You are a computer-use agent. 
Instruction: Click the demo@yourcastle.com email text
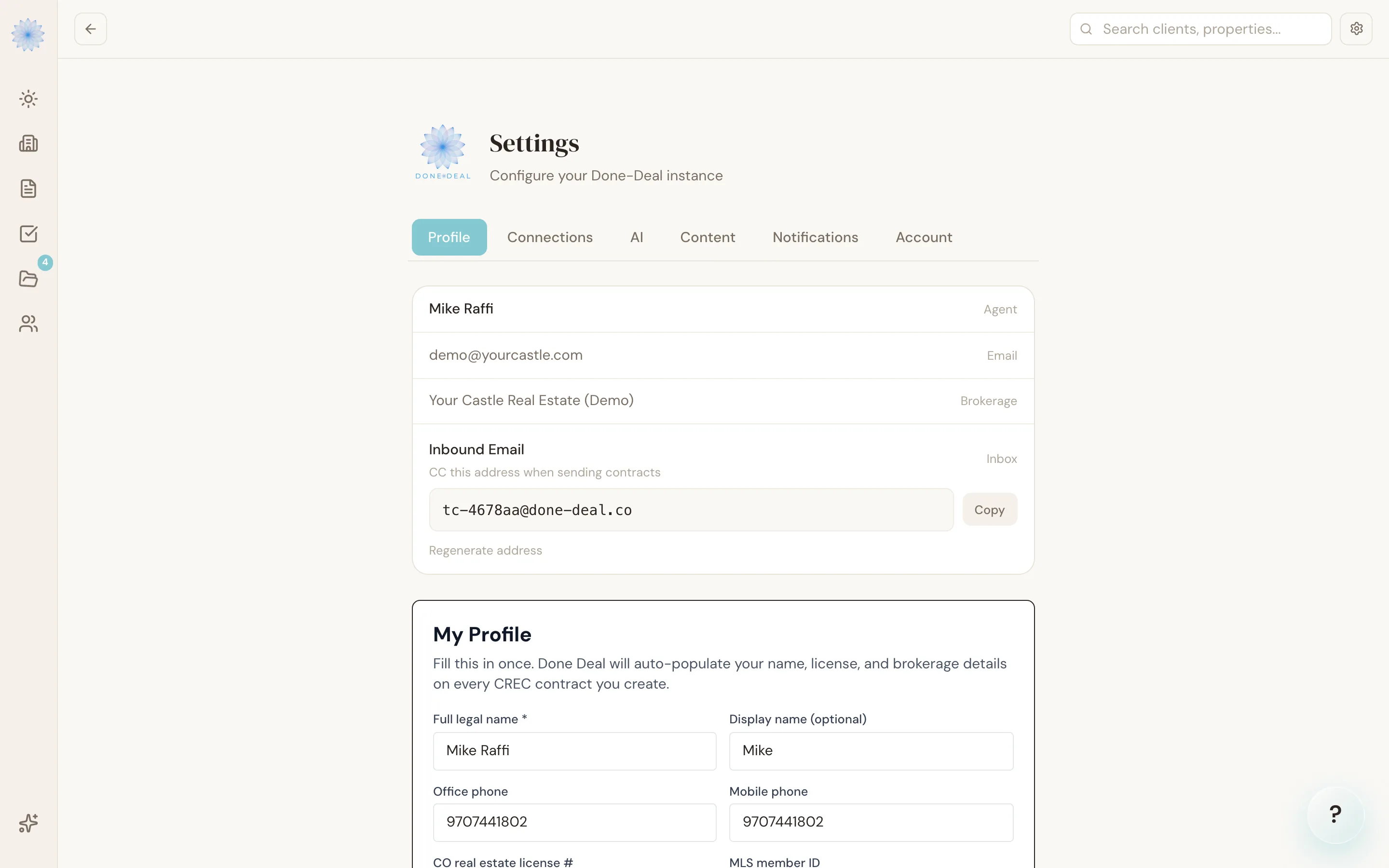505,355
